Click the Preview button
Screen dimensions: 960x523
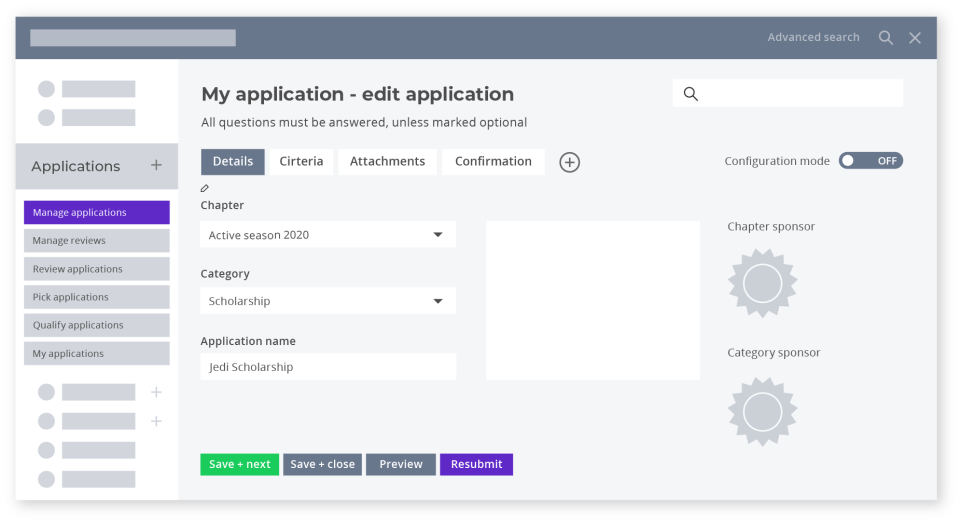[x=401, y=464]
